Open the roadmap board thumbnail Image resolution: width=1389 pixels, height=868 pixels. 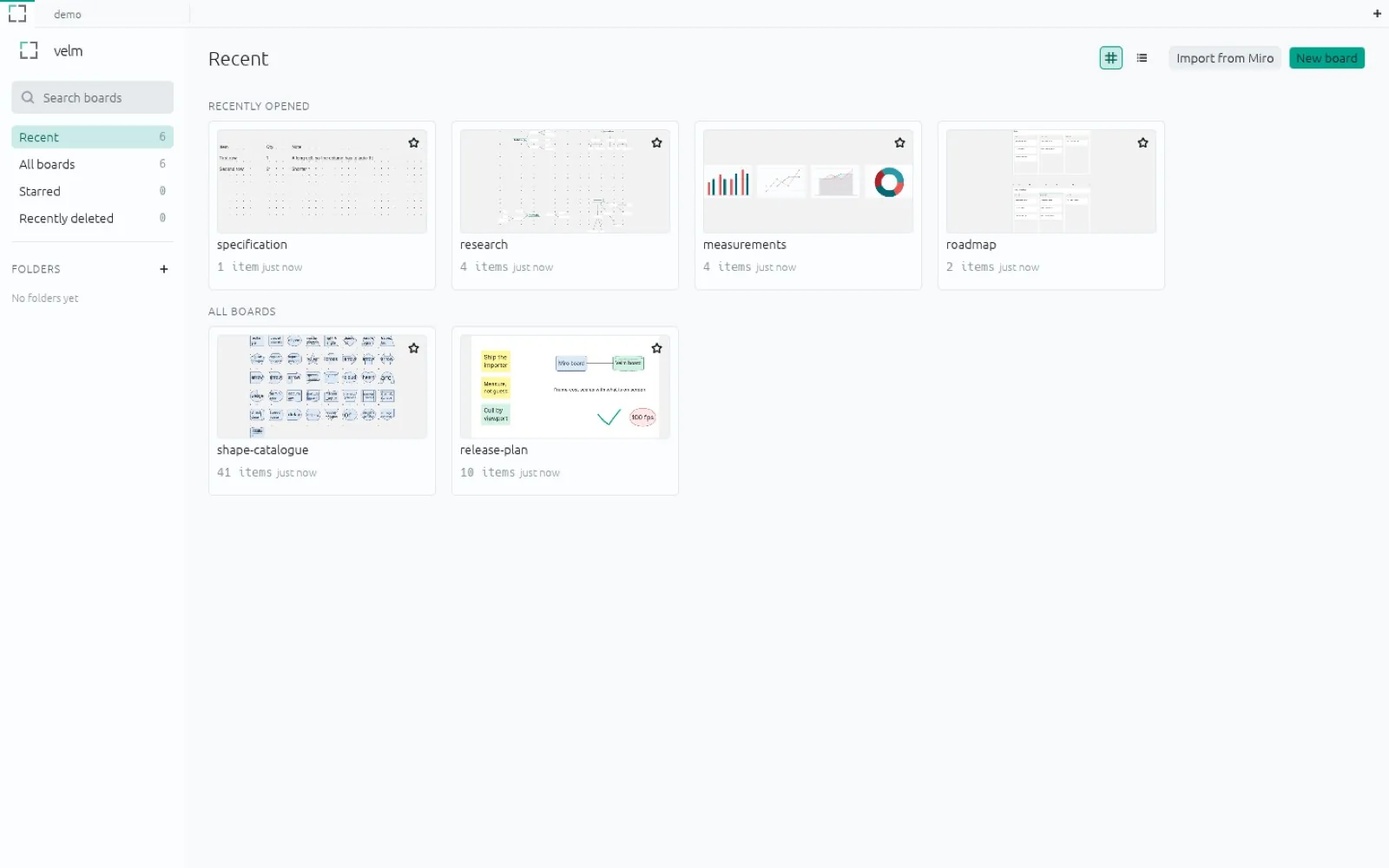[1051, 181]
